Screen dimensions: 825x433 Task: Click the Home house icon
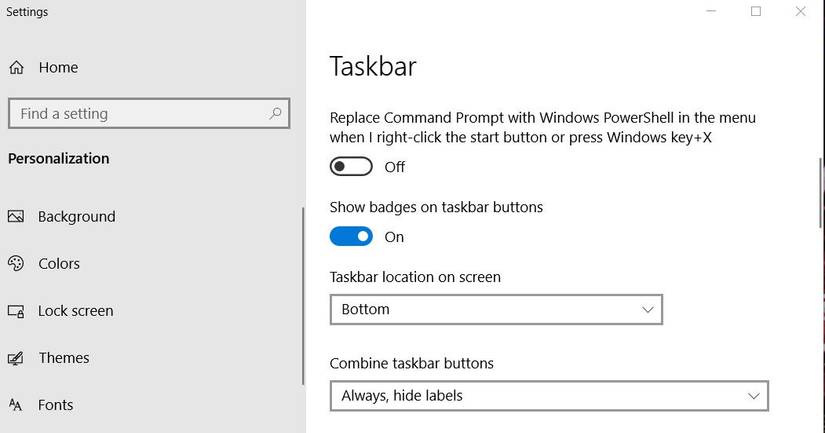16,67
